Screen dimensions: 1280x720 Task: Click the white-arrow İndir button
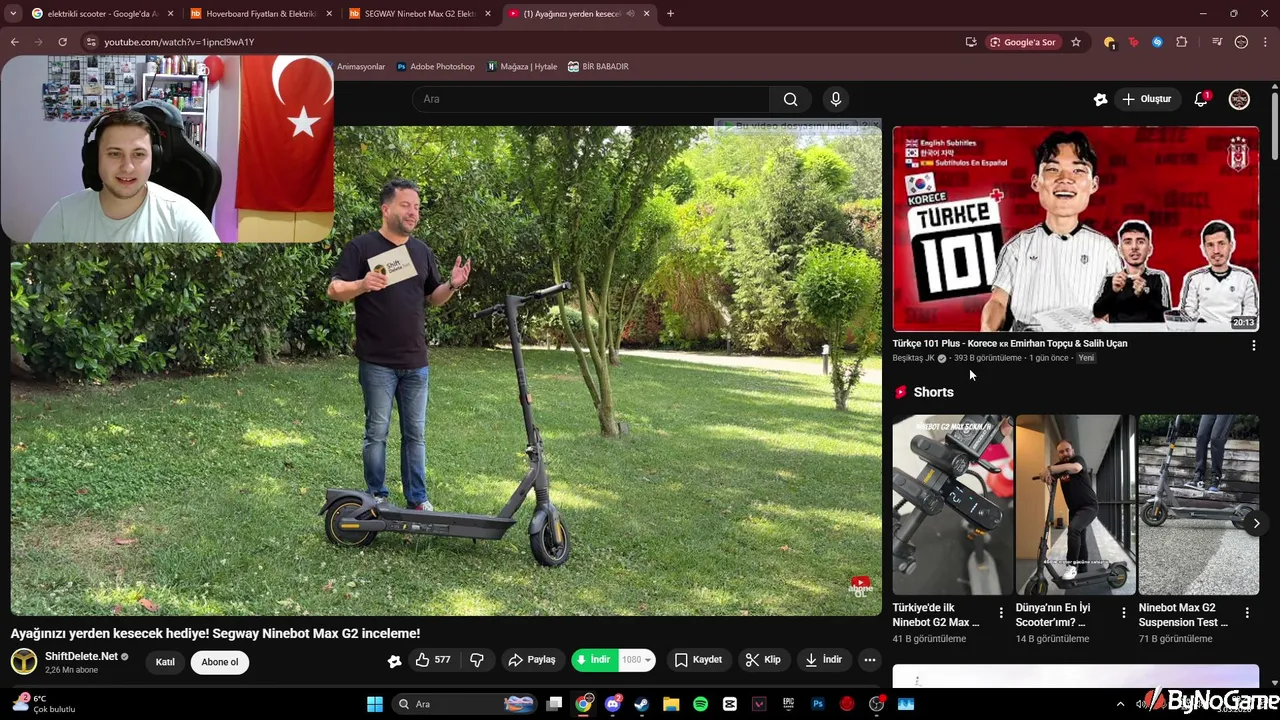point(823,660)
